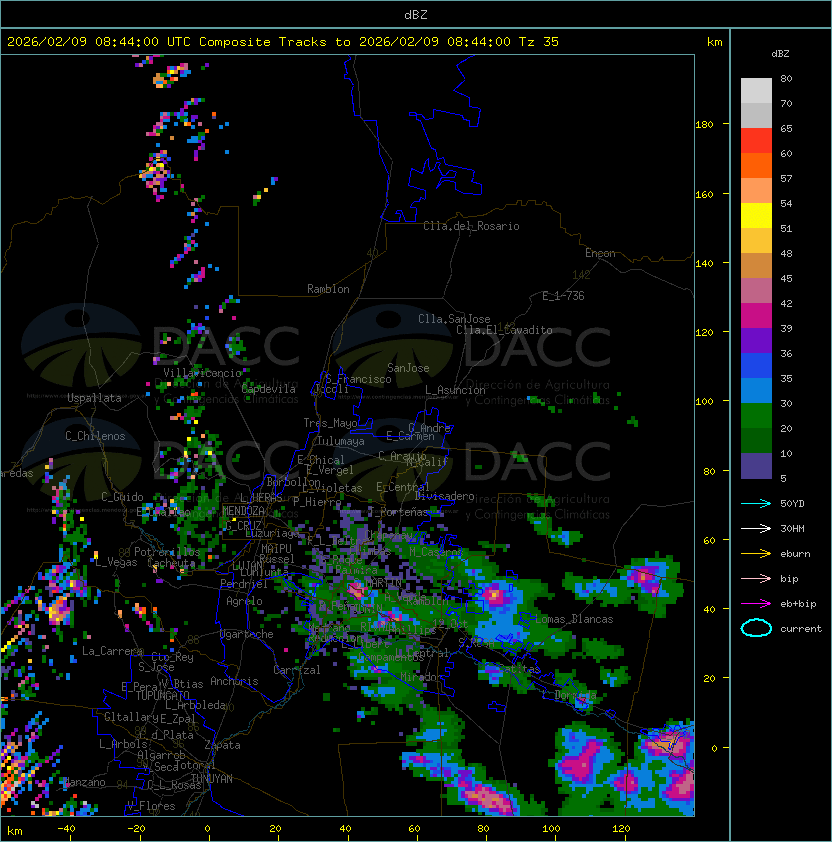Image resolution: width=832 pixels, height=842 pixels.
Task: Click the 50YD legend label
Action: (x=792, y=503)
